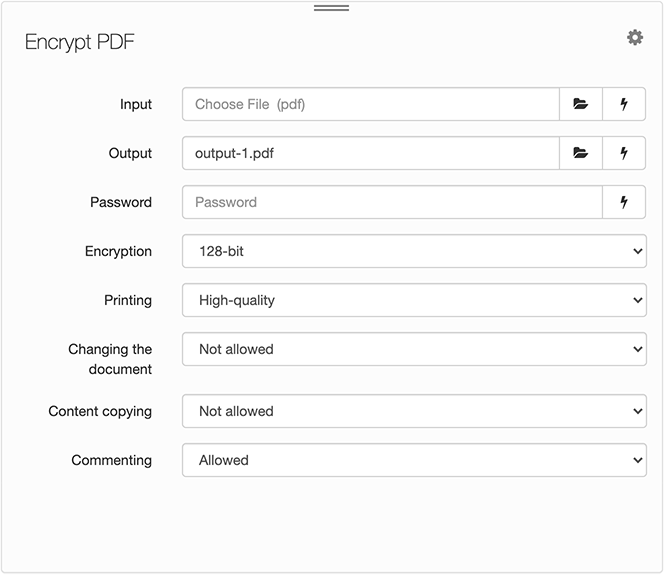Screen dimensions: 664x575
Task: Click the Printing dropdown chevron arrow
Action: tap(638, 300)
